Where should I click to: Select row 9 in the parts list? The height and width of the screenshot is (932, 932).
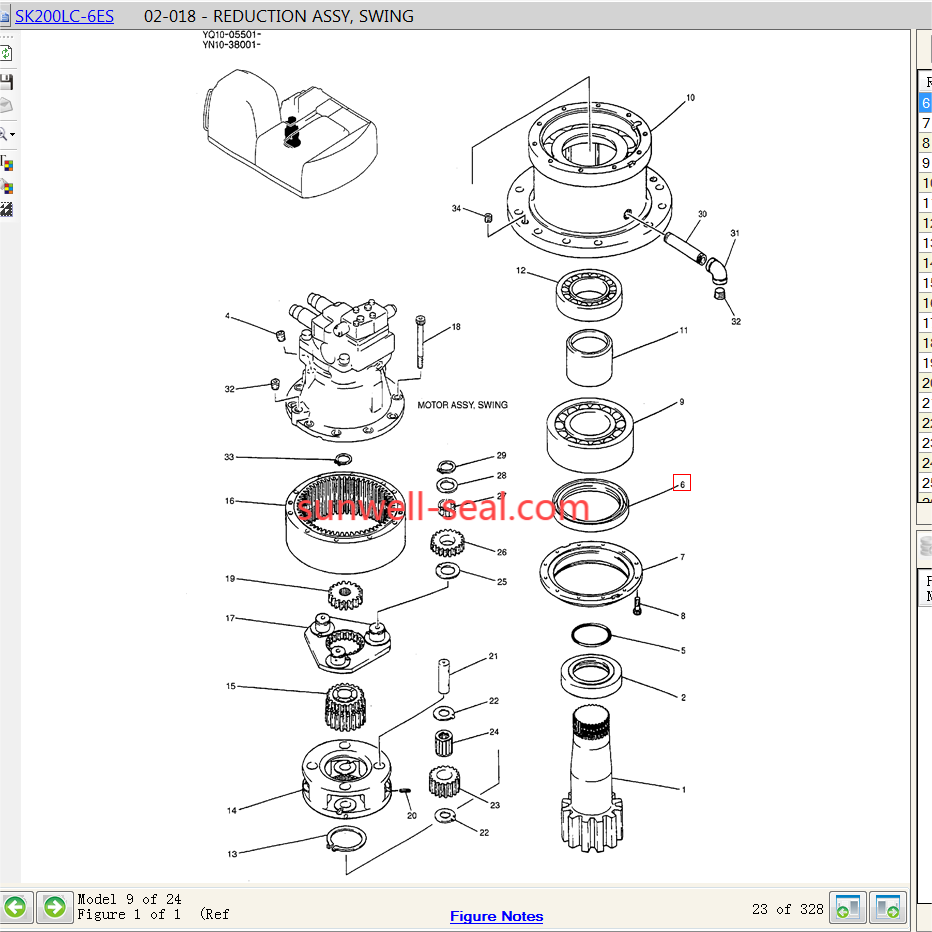coord(926,163)
